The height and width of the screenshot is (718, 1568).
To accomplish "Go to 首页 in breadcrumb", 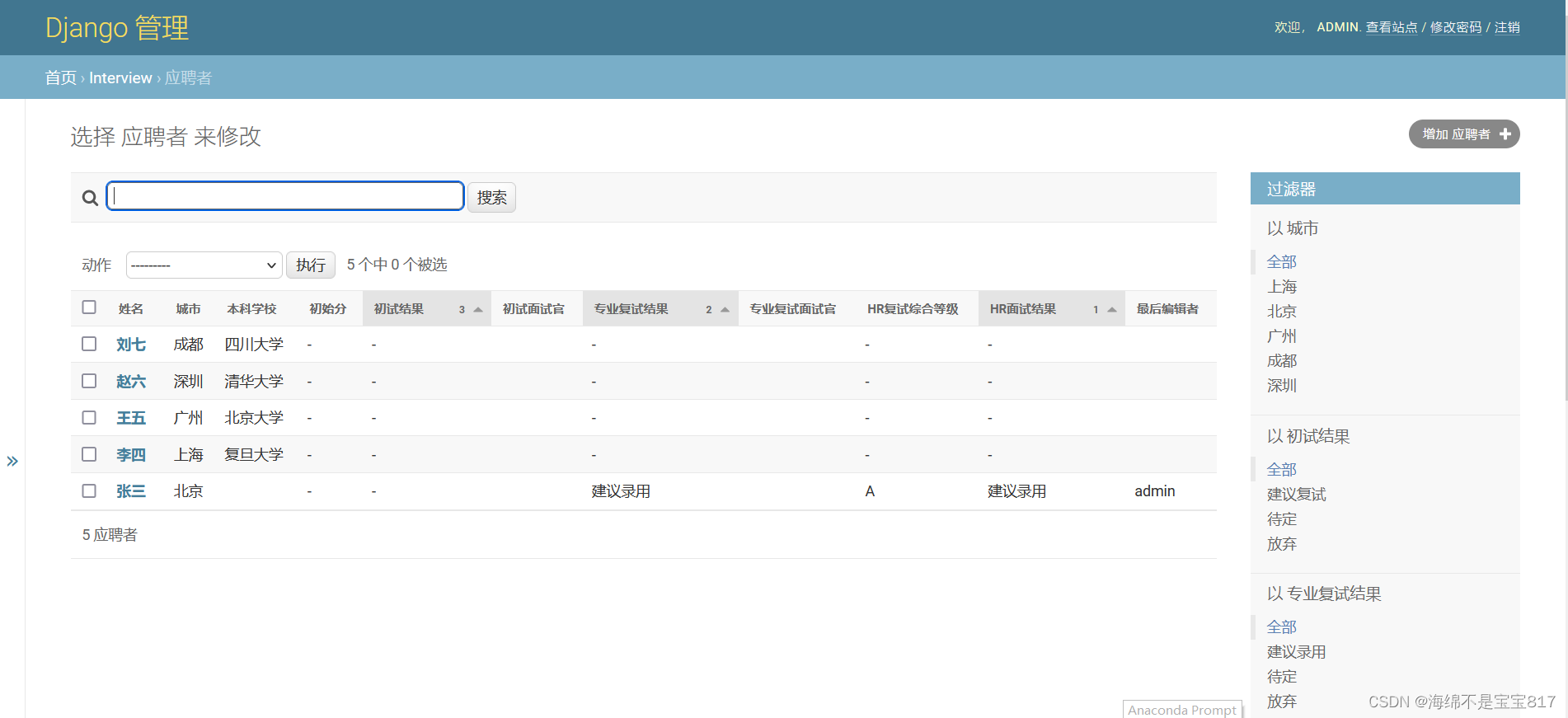I will pos(61,77).
